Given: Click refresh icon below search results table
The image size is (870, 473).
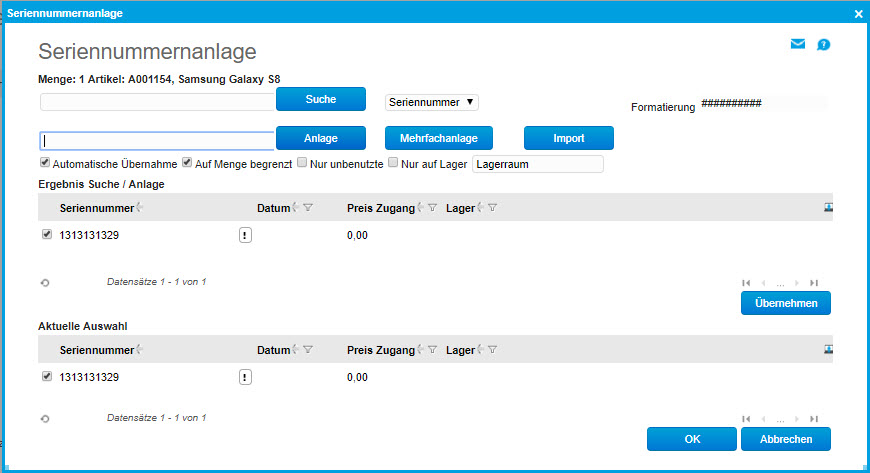Looking at the screenshot, I should tap(45, 283).
